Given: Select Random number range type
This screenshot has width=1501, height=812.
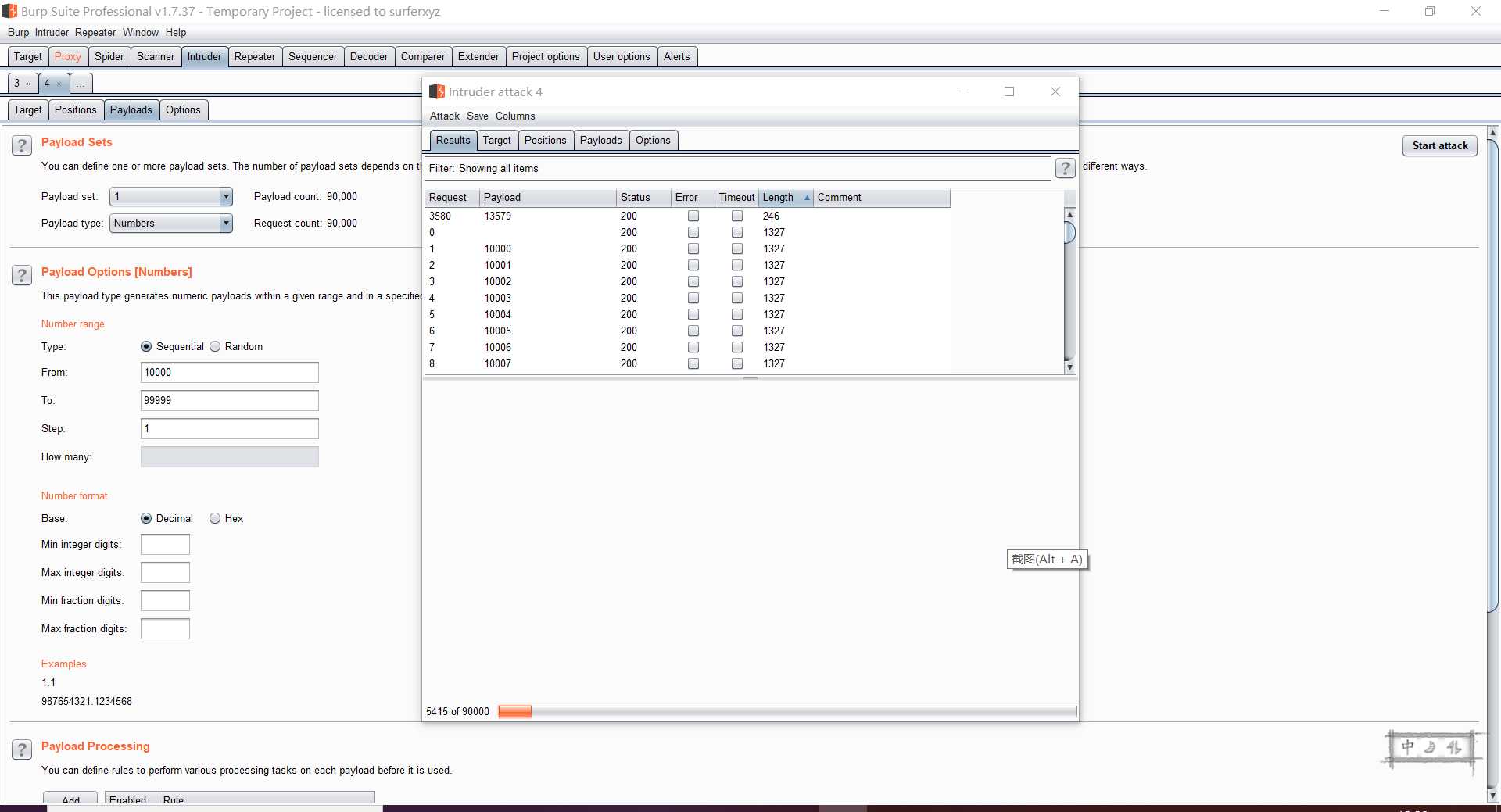Looking at the screenshot, I should click(x=215, y=346).
